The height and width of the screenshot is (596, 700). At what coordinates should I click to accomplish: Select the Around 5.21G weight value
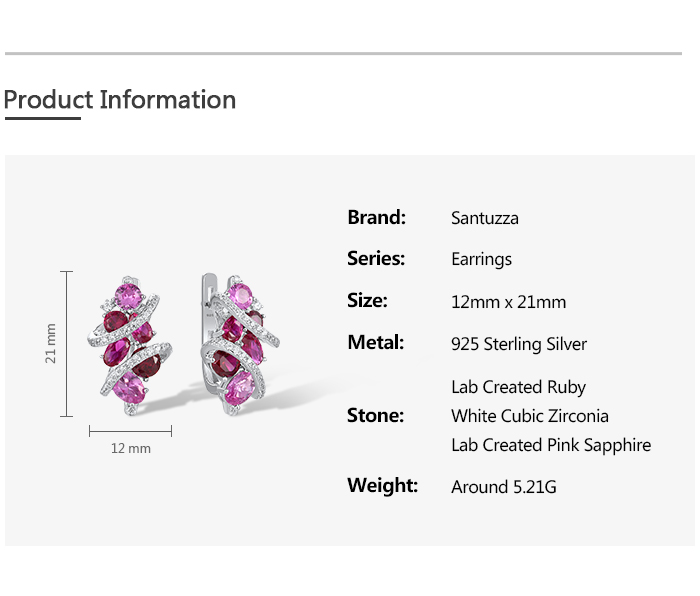[504, 488]
